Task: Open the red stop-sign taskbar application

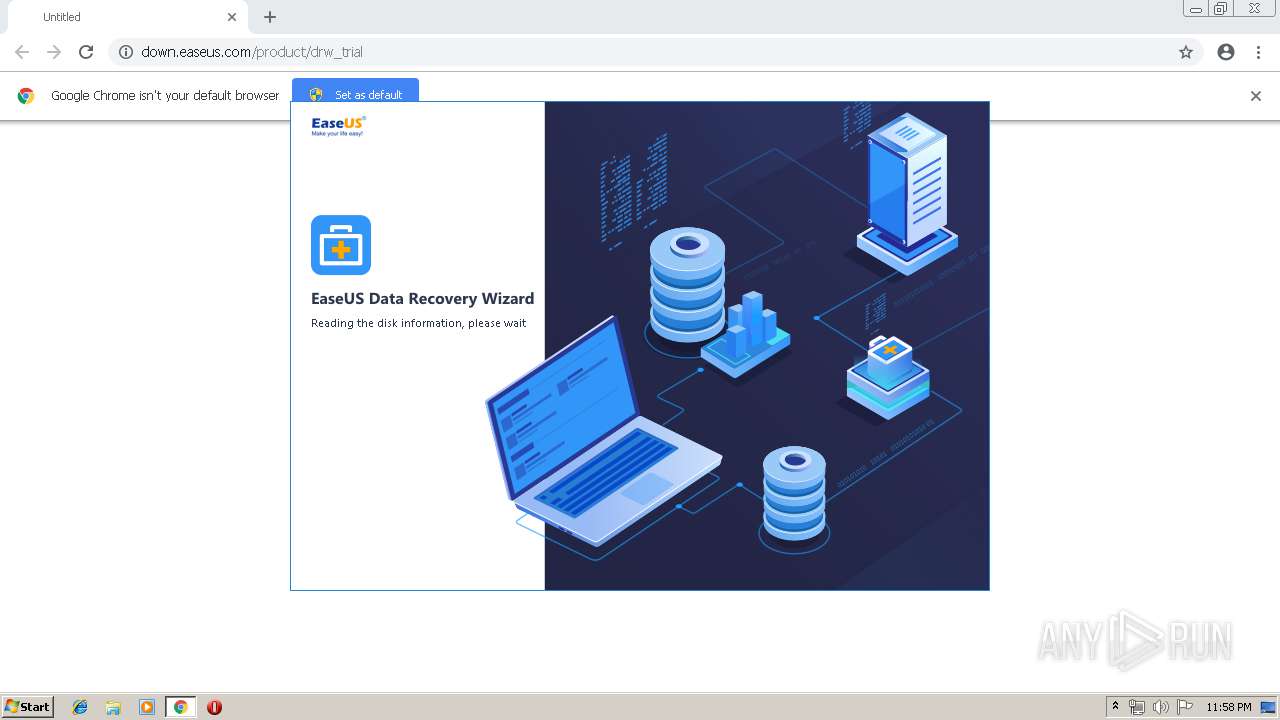Action: click(214, 707)
